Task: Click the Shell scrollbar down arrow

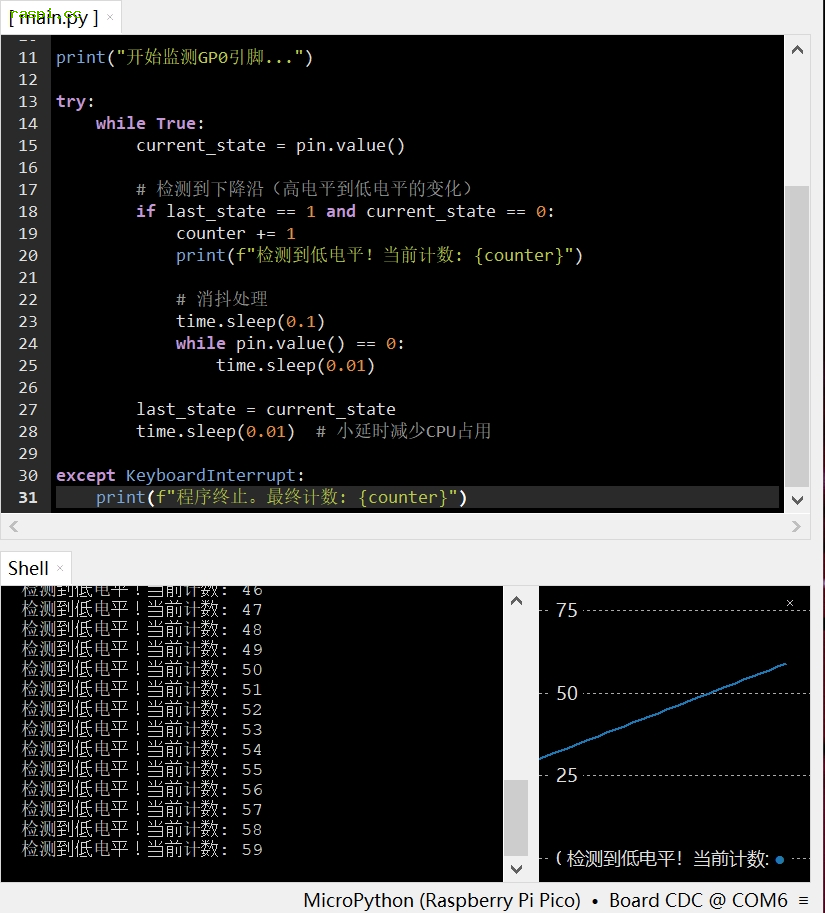Action: pyautogui.click(x=516, y=869)
